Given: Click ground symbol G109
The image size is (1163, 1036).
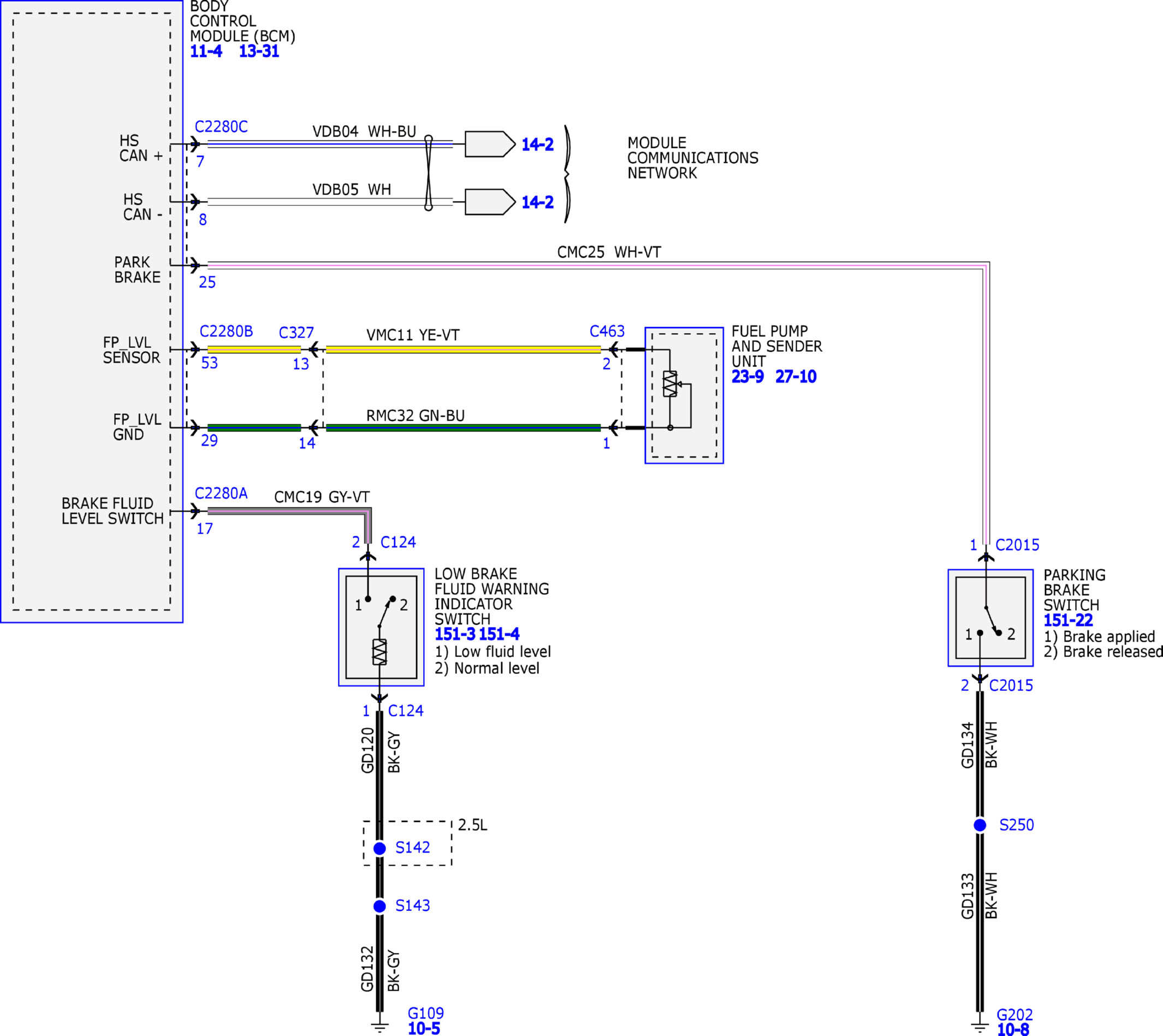Looking at the screenshot, I should [379, 1027].
